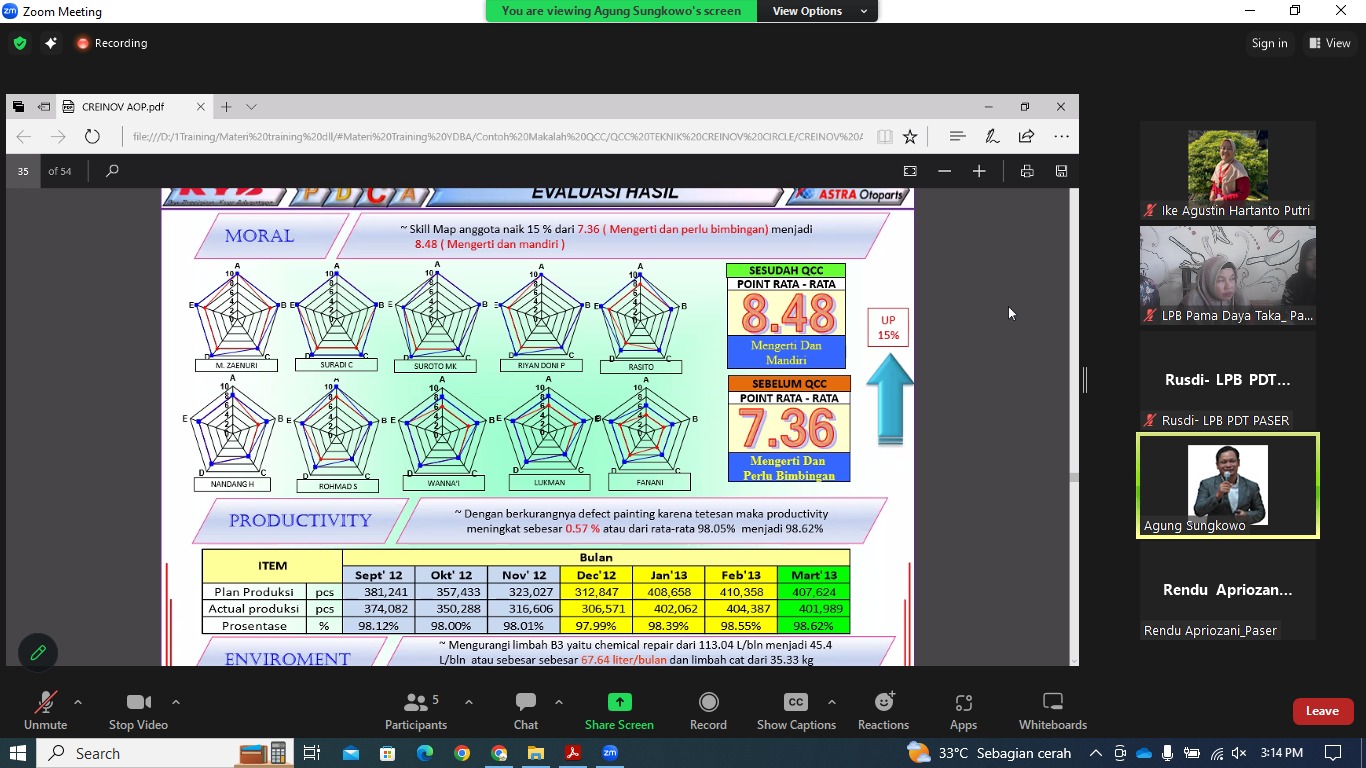Click the annotation pencil icon
The height and width of the screenshot is (768, 1366).
point(38,653)
